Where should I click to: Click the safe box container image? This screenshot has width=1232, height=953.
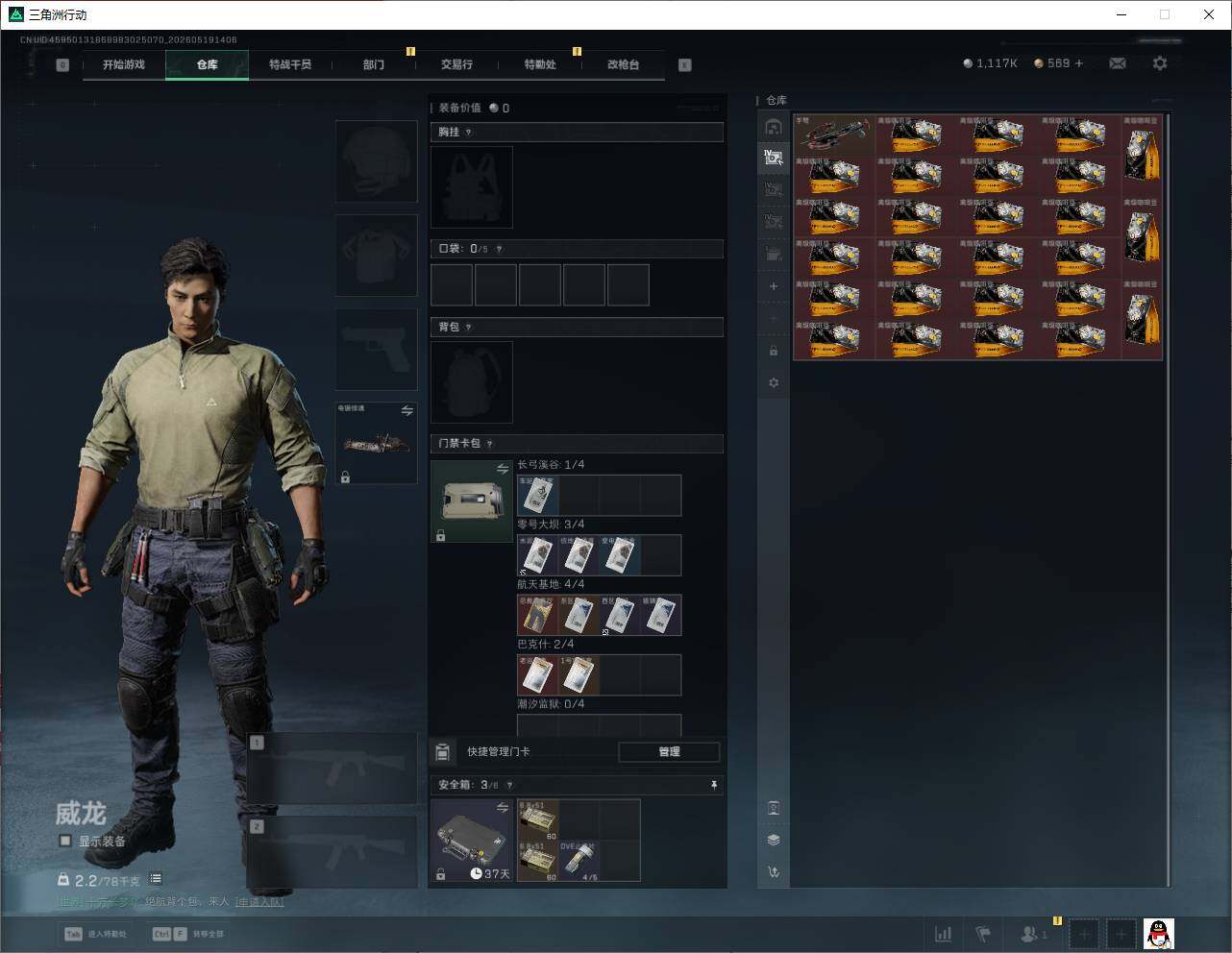coord(472,841)
